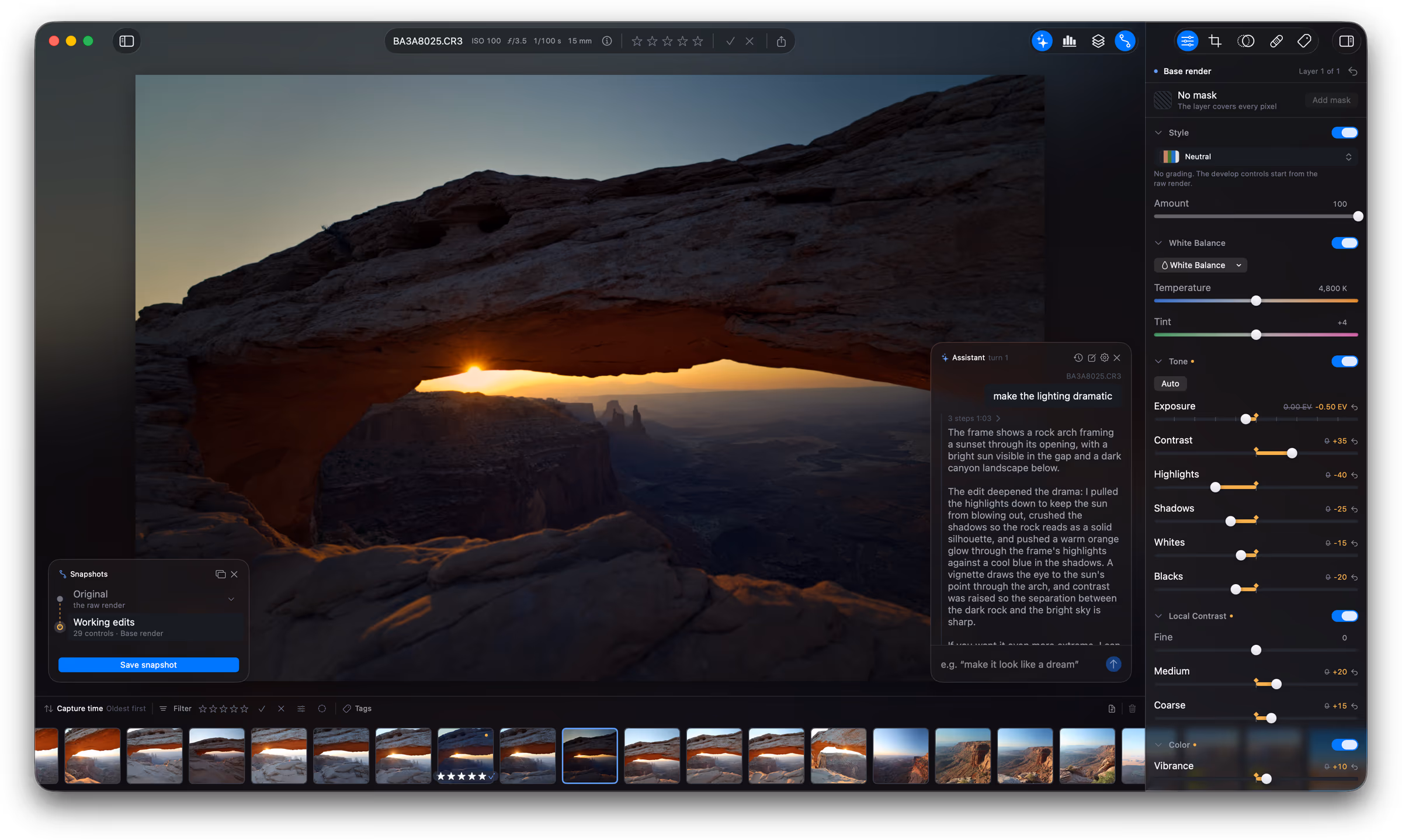Click the copy document icon in filmstrip bar
The height and width of the screenshot is (840, 1402).
(x=1112, y=709)
